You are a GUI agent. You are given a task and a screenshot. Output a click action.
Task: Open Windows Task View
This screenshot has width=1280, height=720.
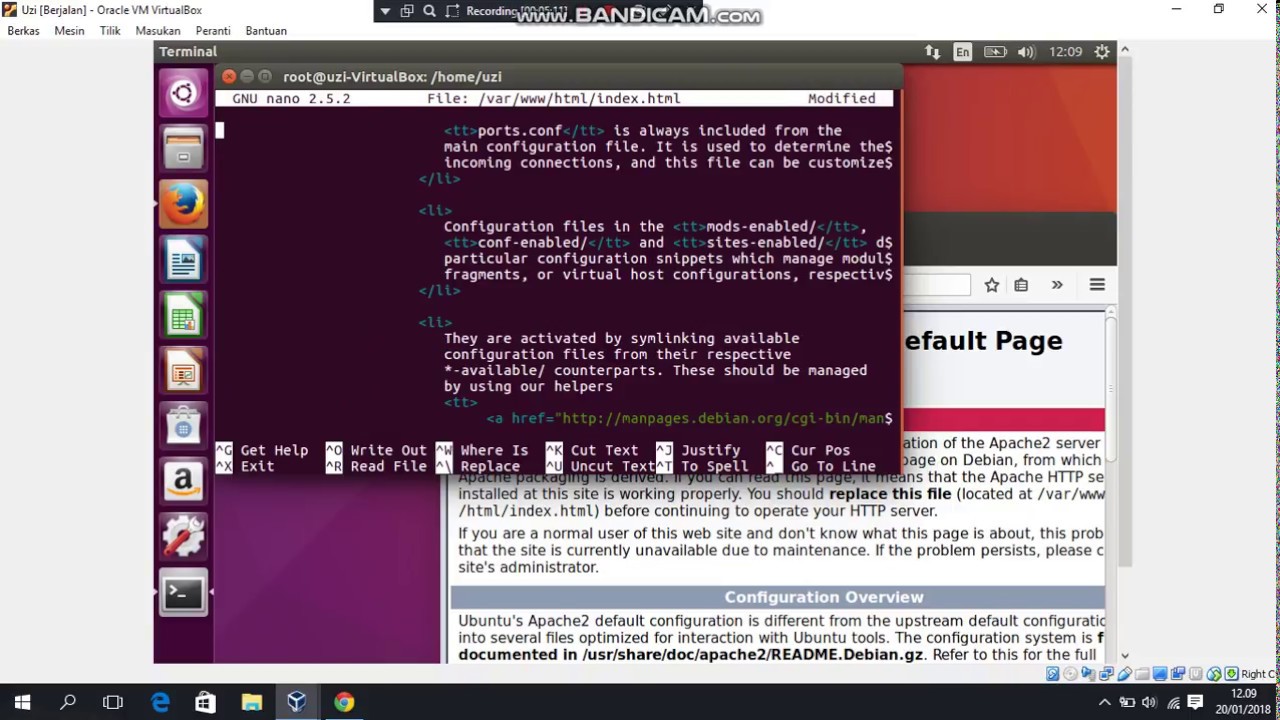[113, 702]
